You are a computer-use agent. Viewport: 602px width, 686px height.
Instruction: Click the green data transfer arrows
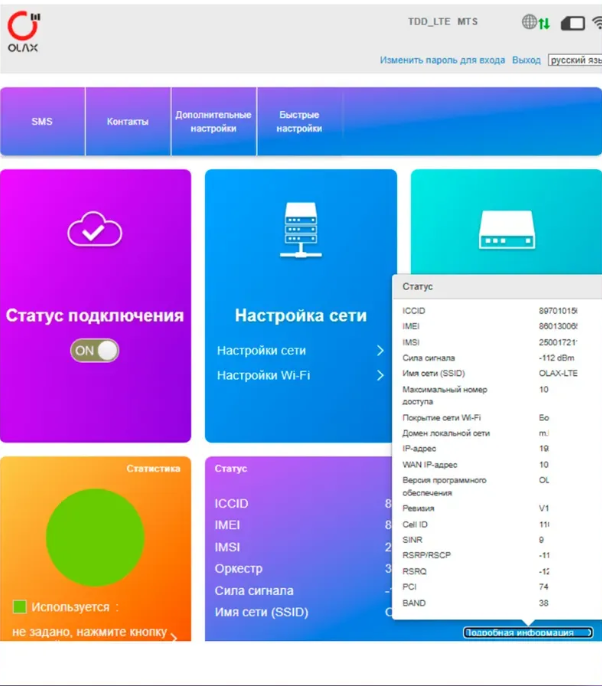[x=544, y=23]
